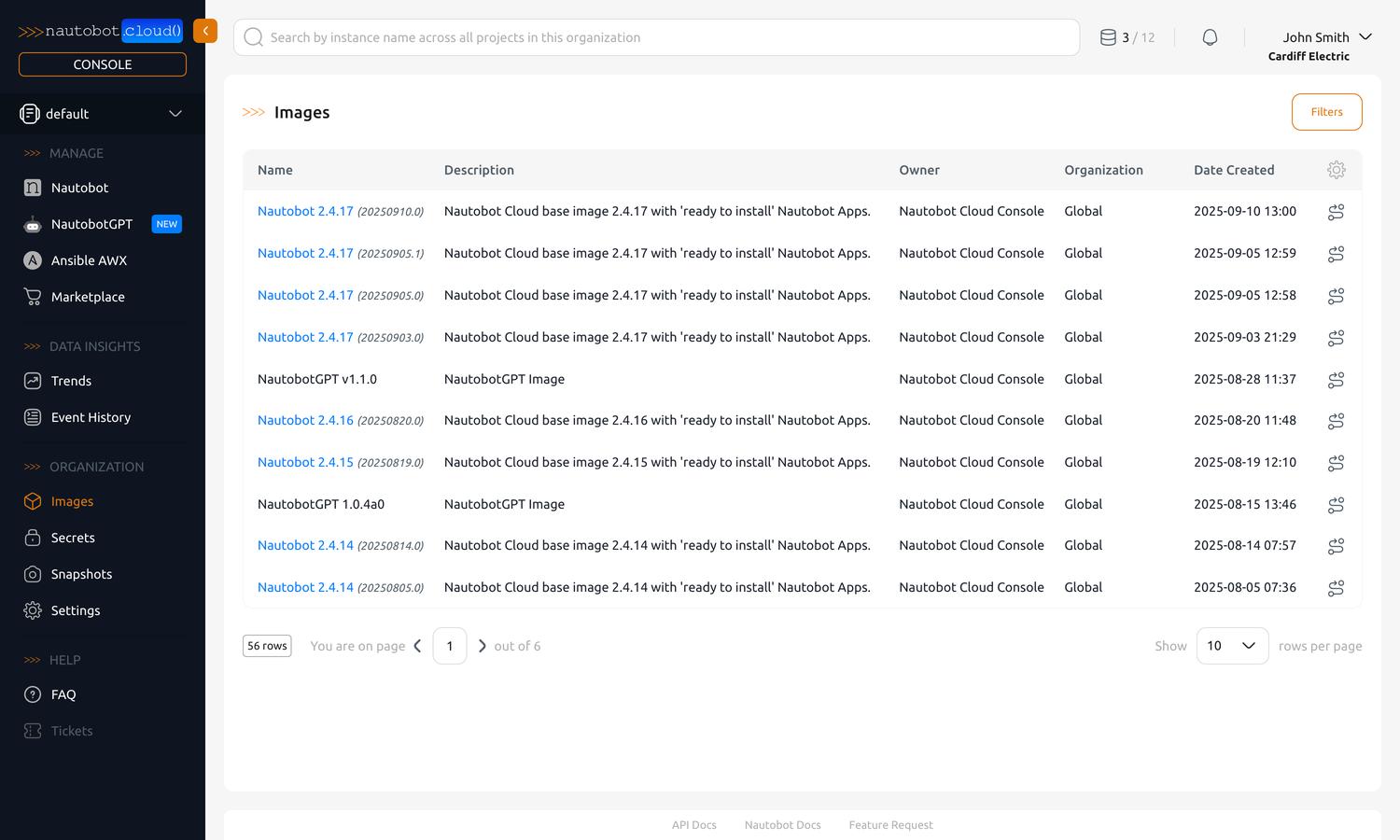The width and height of the screenshot is (1400, 840).
Task: Click actions icon for NautobotGPT v1.1.0 row
Action: [x=1336, y=380]
